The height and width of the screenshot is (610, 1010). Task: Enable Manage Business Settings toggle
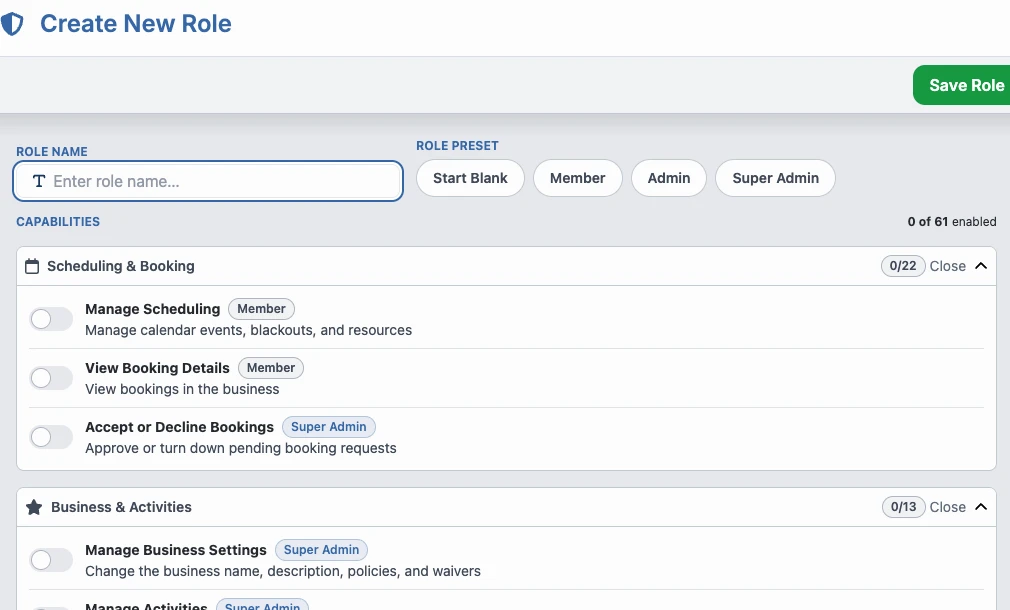click(52, 560)
